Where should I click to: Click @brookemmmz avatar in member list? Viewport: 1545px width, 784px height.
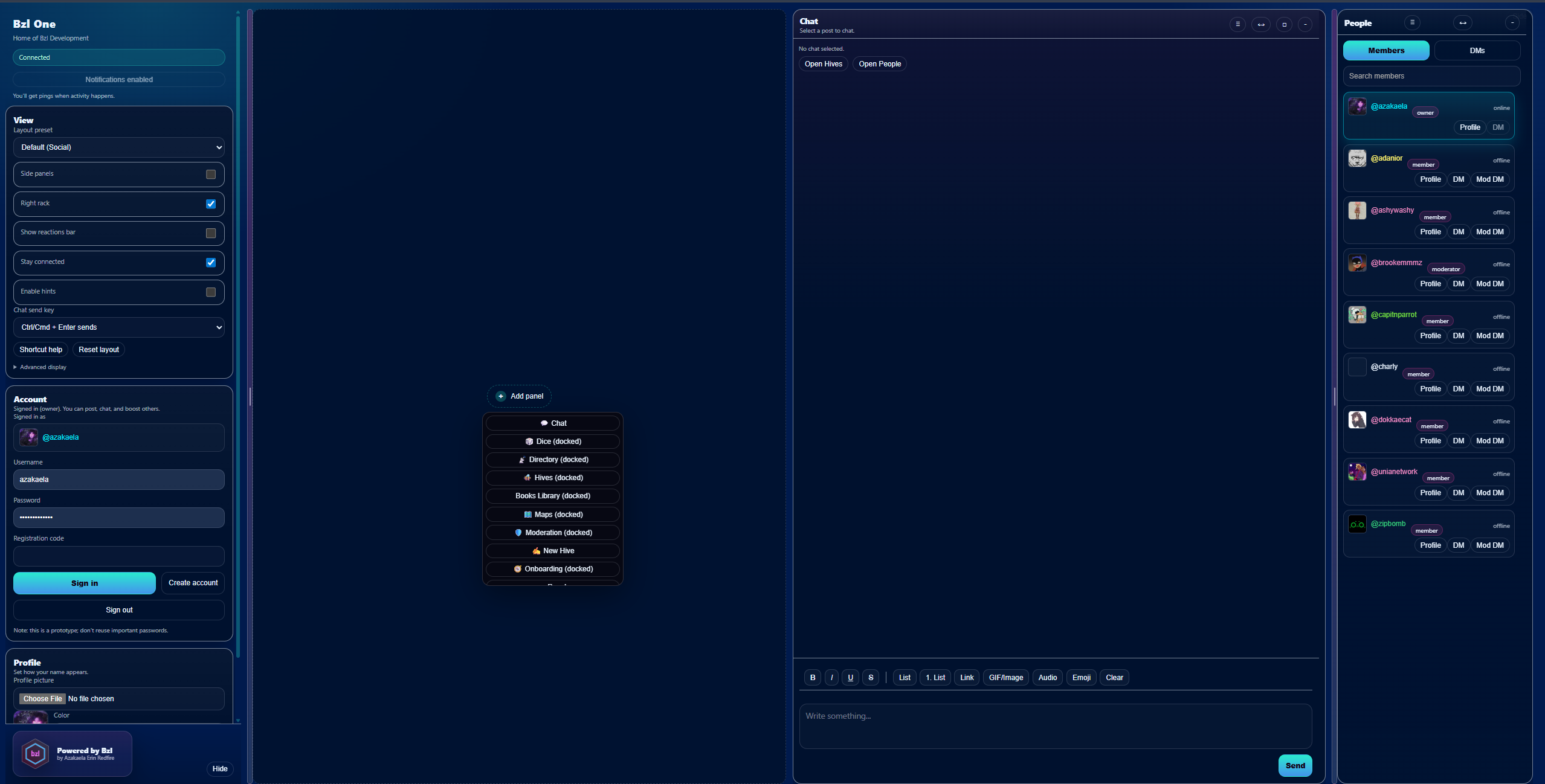tap(1357, 263)
